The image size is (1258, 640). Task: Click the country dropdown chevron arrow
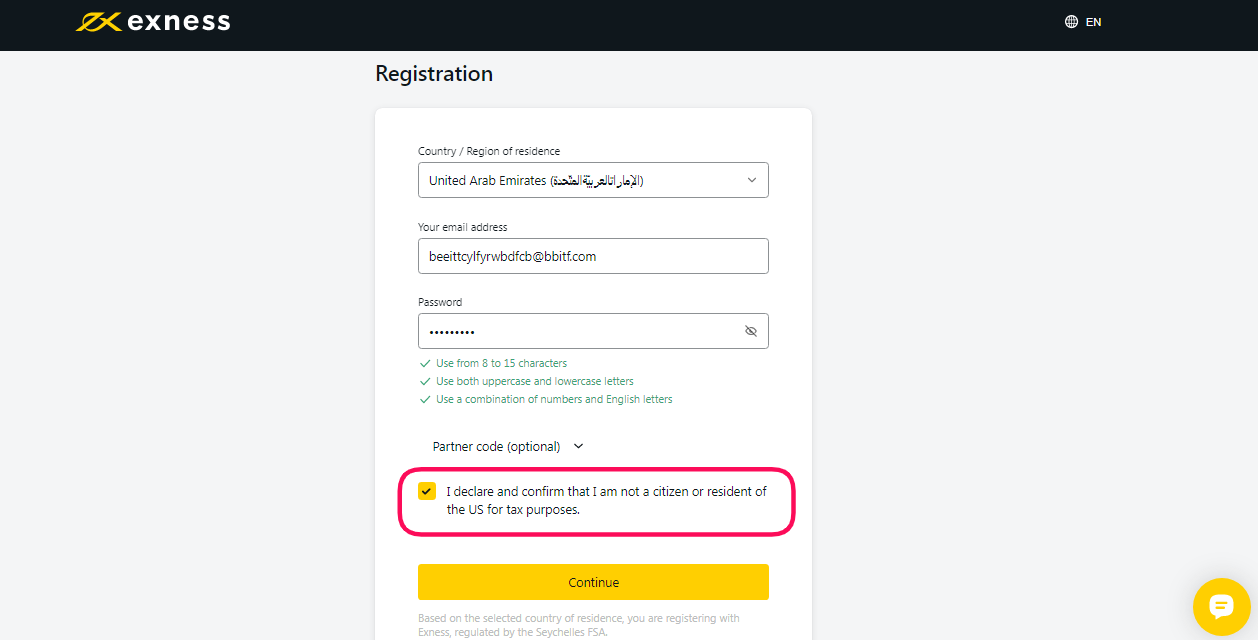(752, 180)
